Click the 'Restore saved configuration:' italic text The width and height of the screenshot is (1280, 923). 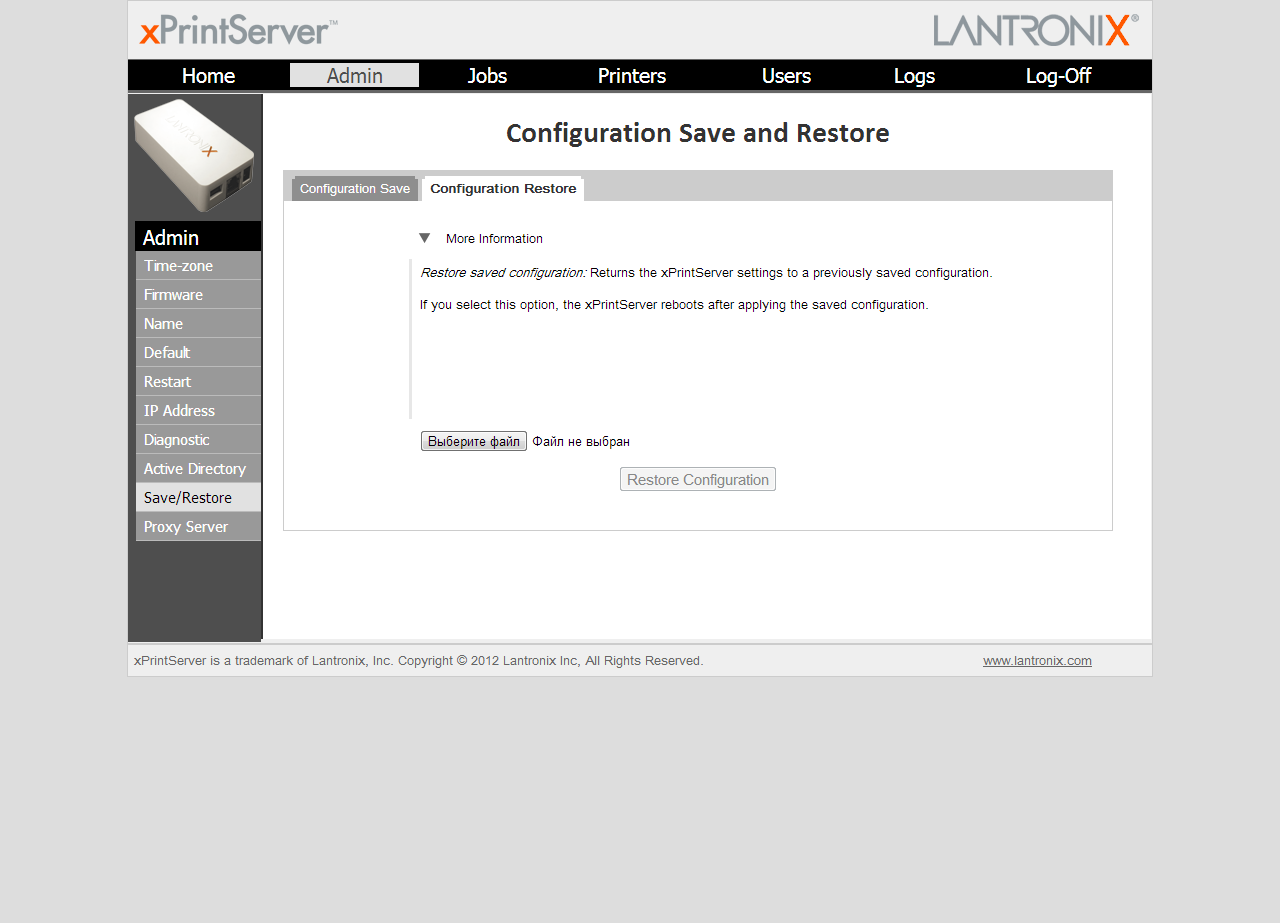503,273
